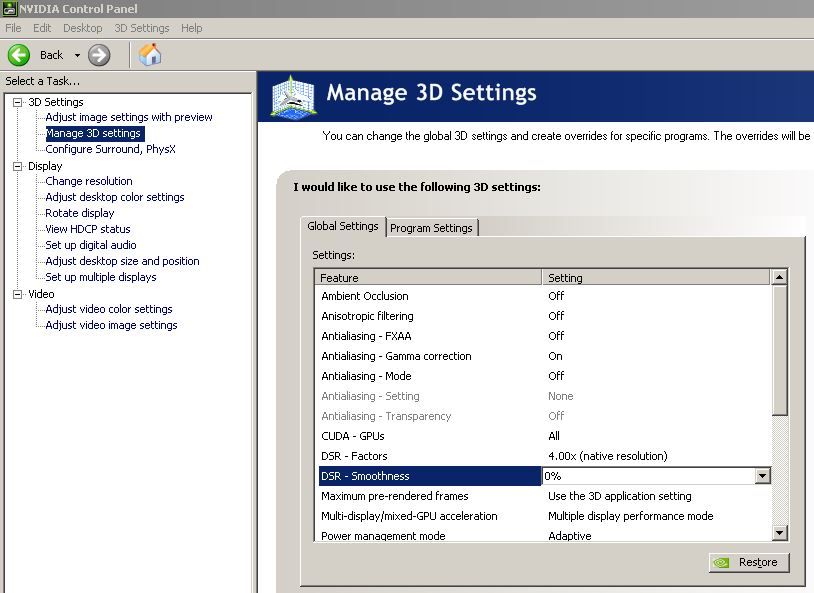Select Configure Surround, PhysX
Screen dimensions: 814x593
tap(110, 149)
